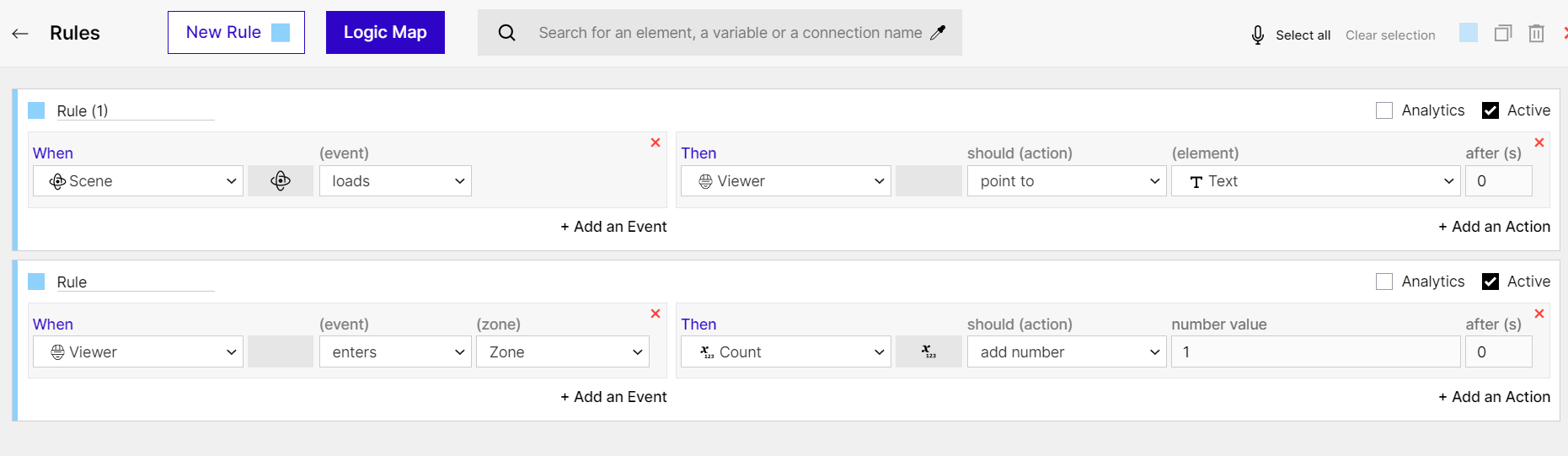This screenshot has height=456, width=1568.
Task: Open the Scene element dropdown
Action: coord(138,180)
